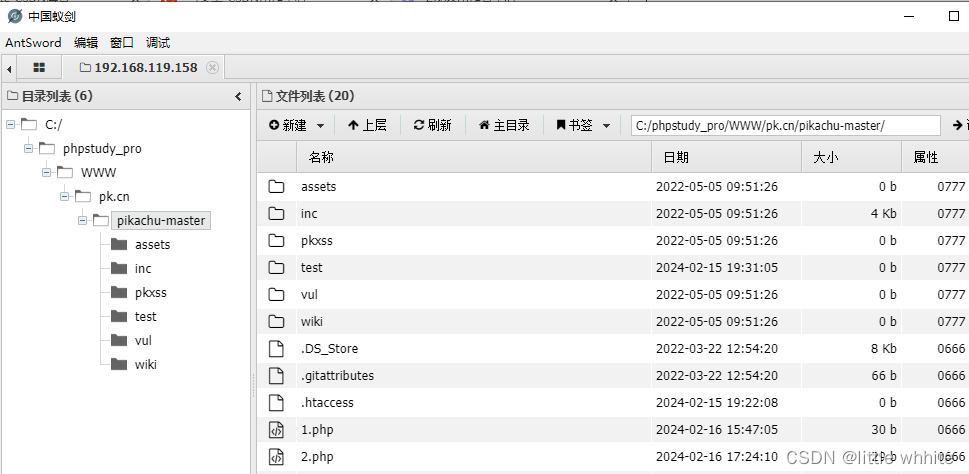Click the go arrow beside path field
The width and height of the screenshot is (969, 474).
(958, 125)
